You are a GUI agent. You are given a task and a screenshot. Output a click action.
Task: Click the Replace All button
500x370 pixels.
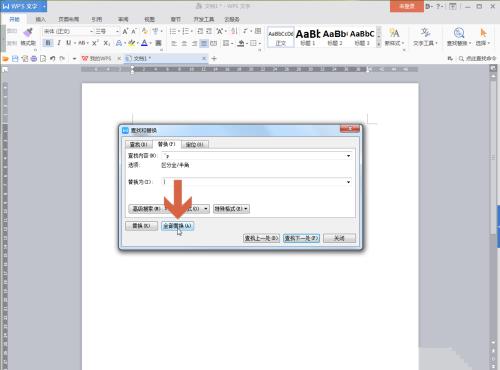(x=177, y=226)
